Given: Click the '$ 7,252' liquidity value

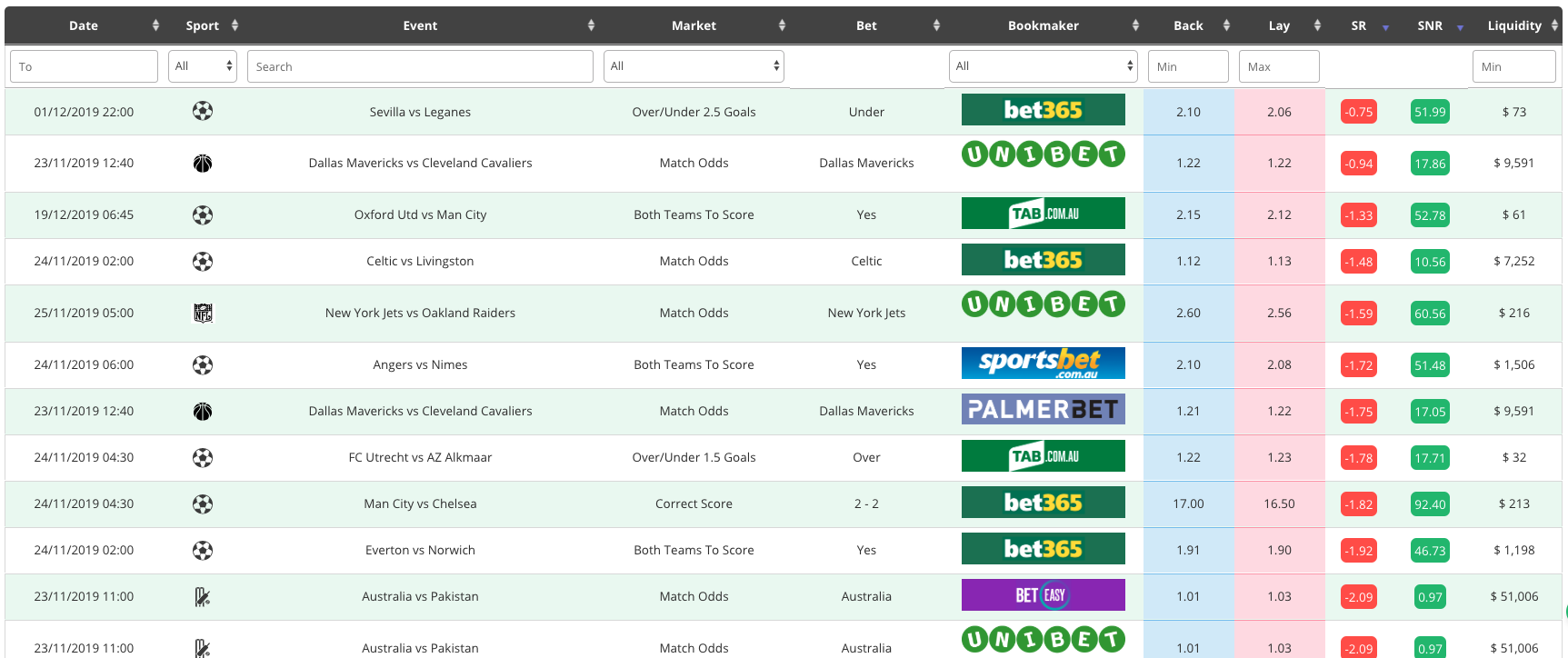Looking at the screenshot, I should tap(1514, 261).
